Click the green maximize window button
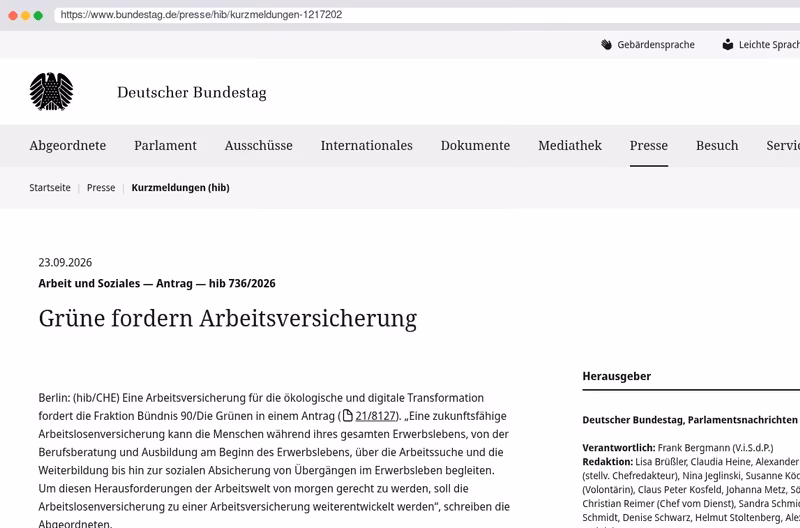Viewport: 800px width, 528px height. (38, 15)
